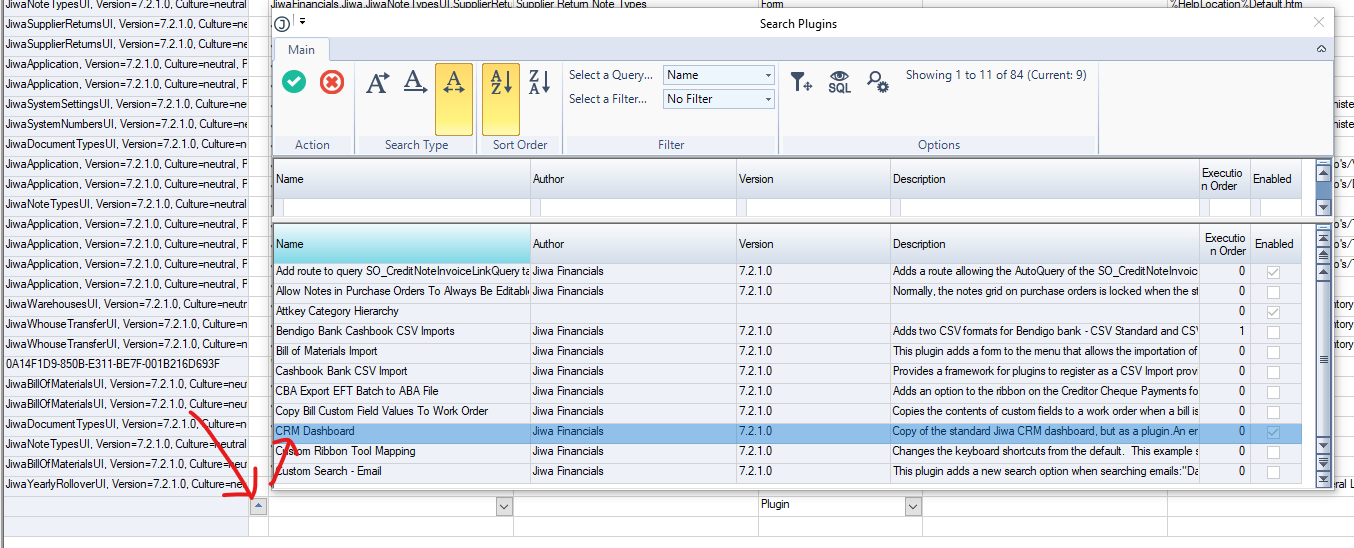This screenshot has height=548, width=1354.
Task: Sort results descending Z to A
Action: [x=539, y=83]
